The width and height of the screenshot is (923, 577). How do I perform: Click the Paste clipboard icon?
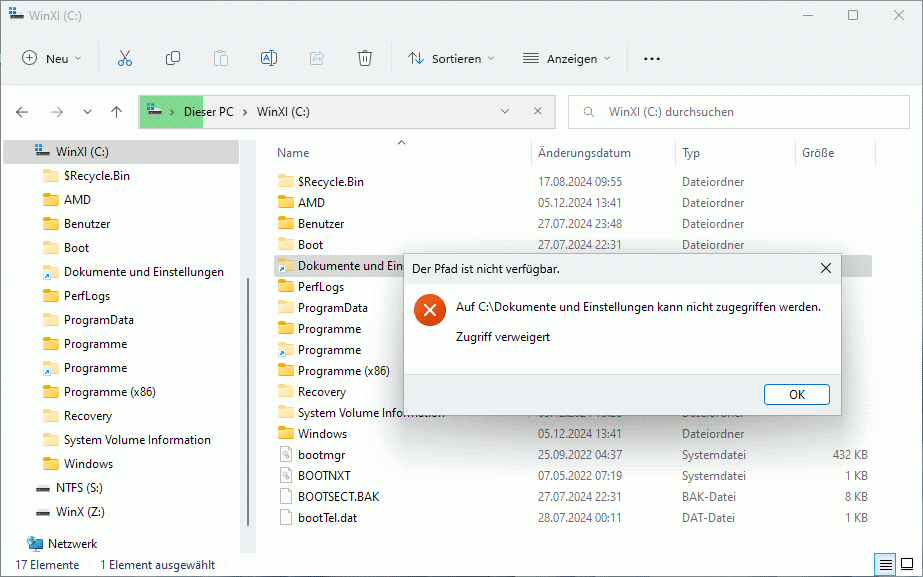[221, 58]
